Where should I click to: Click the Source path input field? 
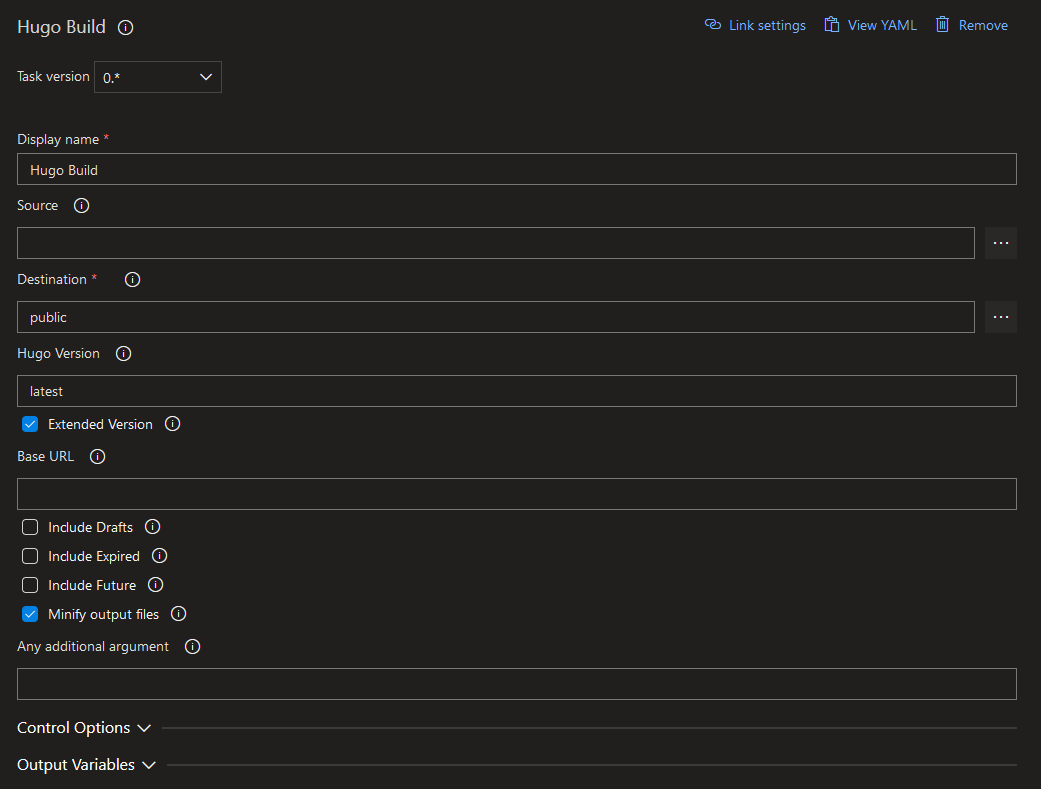496,243
